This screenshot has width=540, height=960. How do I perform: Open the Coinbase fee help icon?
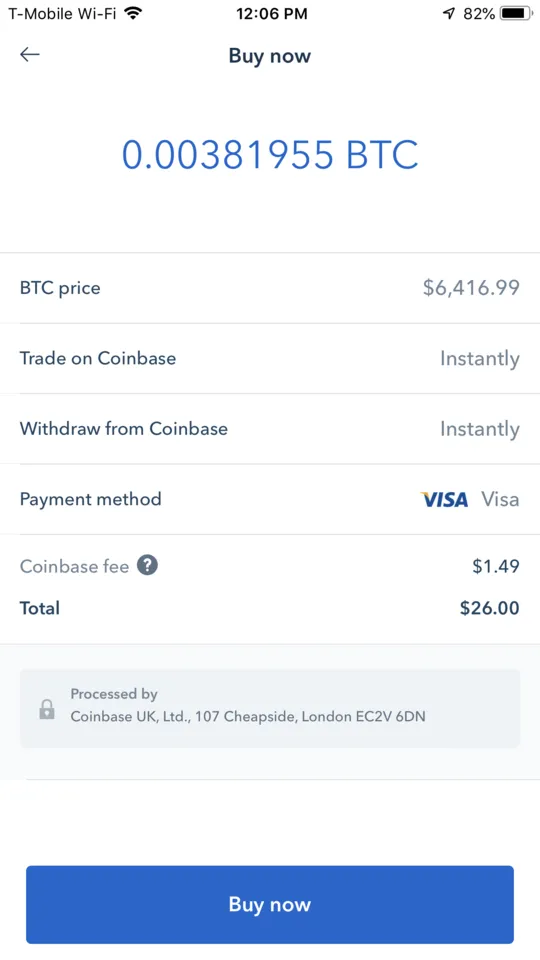click(147, 565)
